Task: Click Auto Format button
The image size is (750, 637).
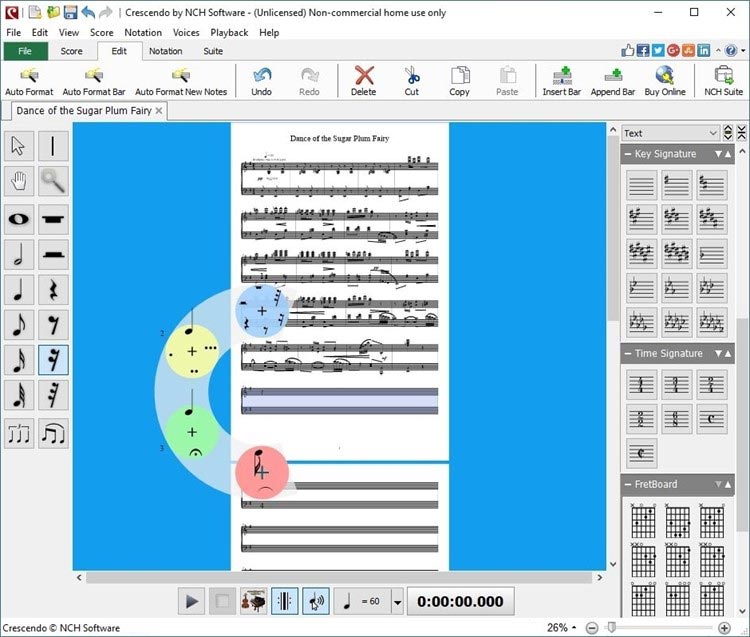Action: 29,81
